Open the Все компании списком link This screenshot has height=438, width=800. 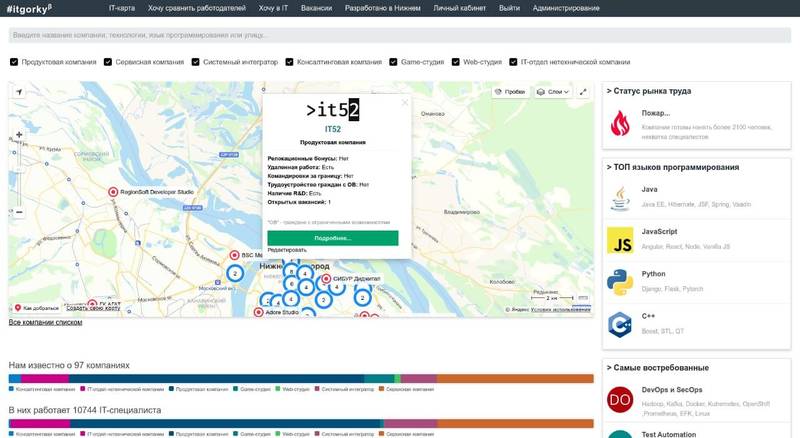[45, 322]
